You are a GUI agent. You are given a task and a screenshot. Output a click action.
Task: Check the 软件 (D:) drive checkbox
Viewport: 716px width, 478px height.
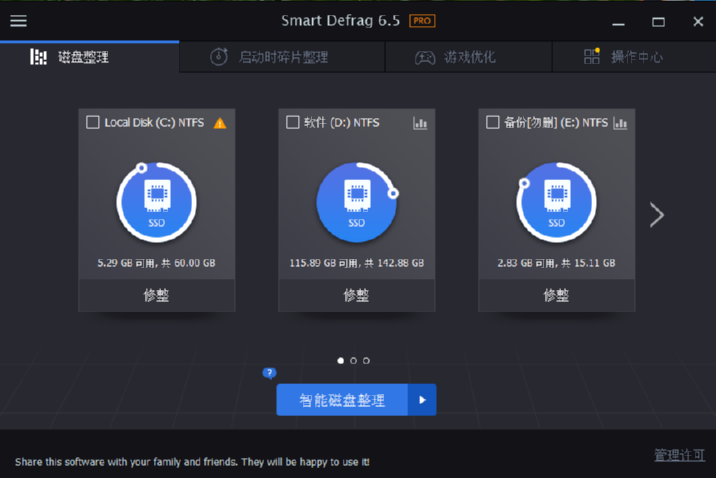pyautogui.click(x=293, y=122)
